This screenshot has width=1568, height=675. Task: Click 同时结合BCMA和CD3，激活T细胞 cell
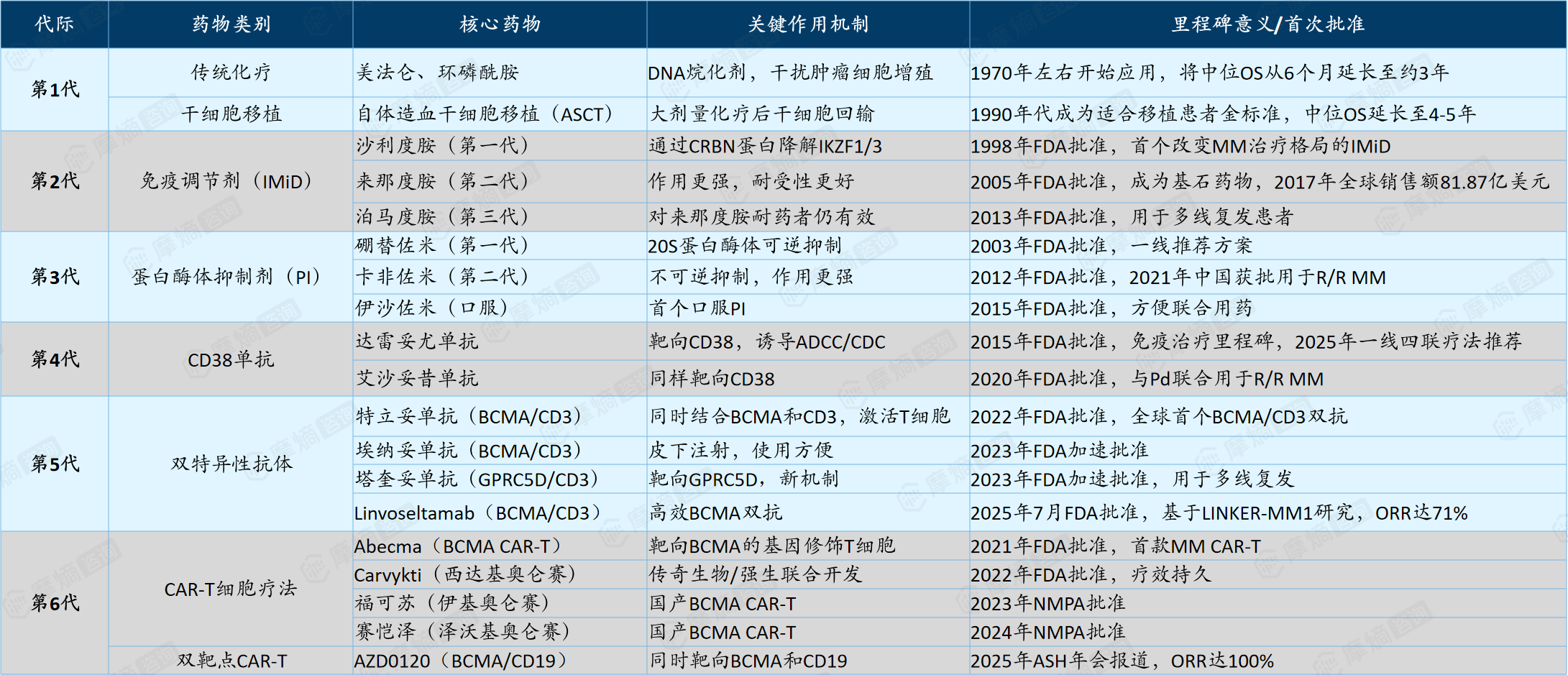pyautogui.click(x=808, y=416)
